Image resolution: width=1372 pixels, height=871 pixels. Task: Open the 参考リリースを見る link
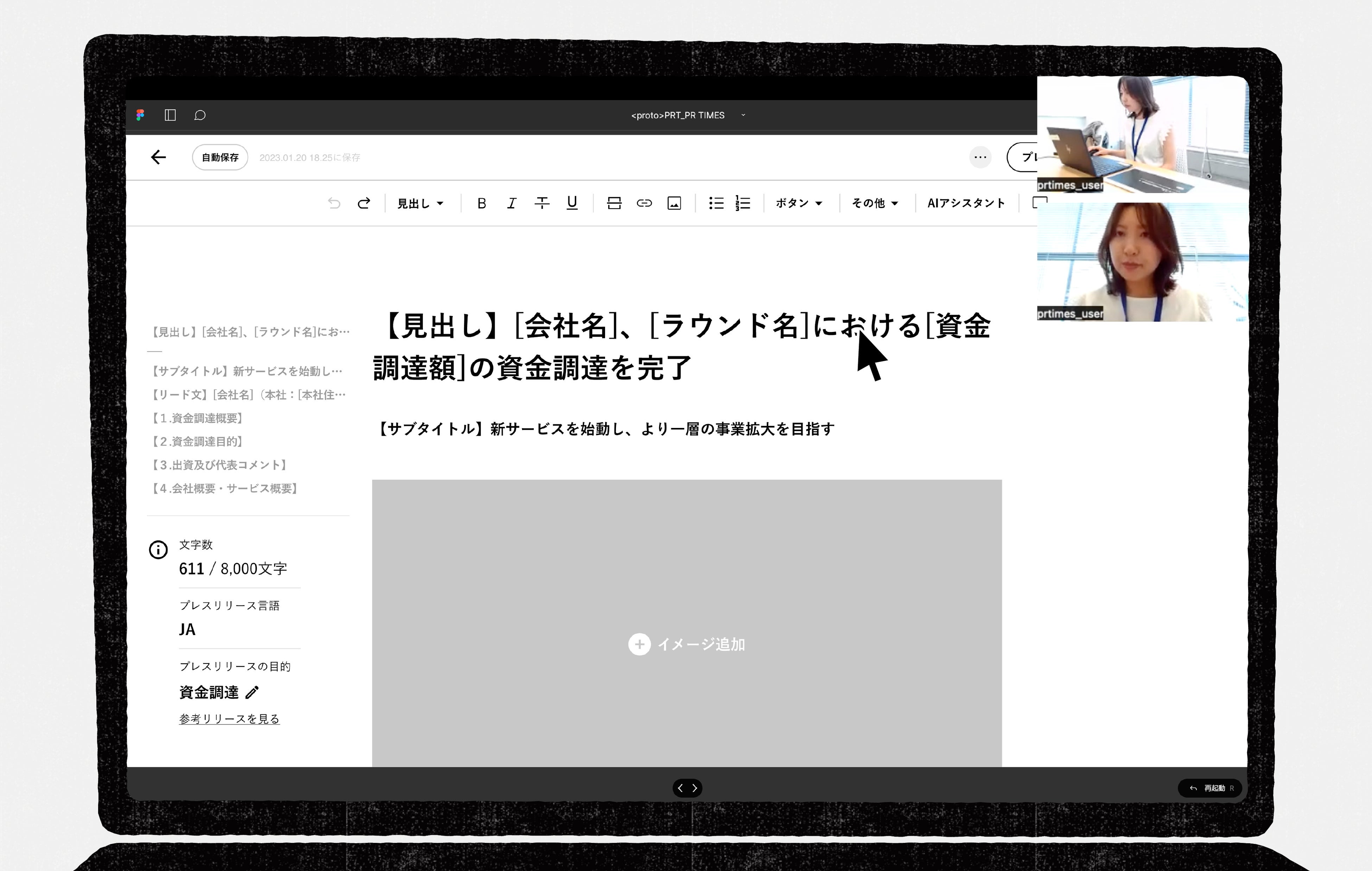pyautogui.click(x=229, y=719)
